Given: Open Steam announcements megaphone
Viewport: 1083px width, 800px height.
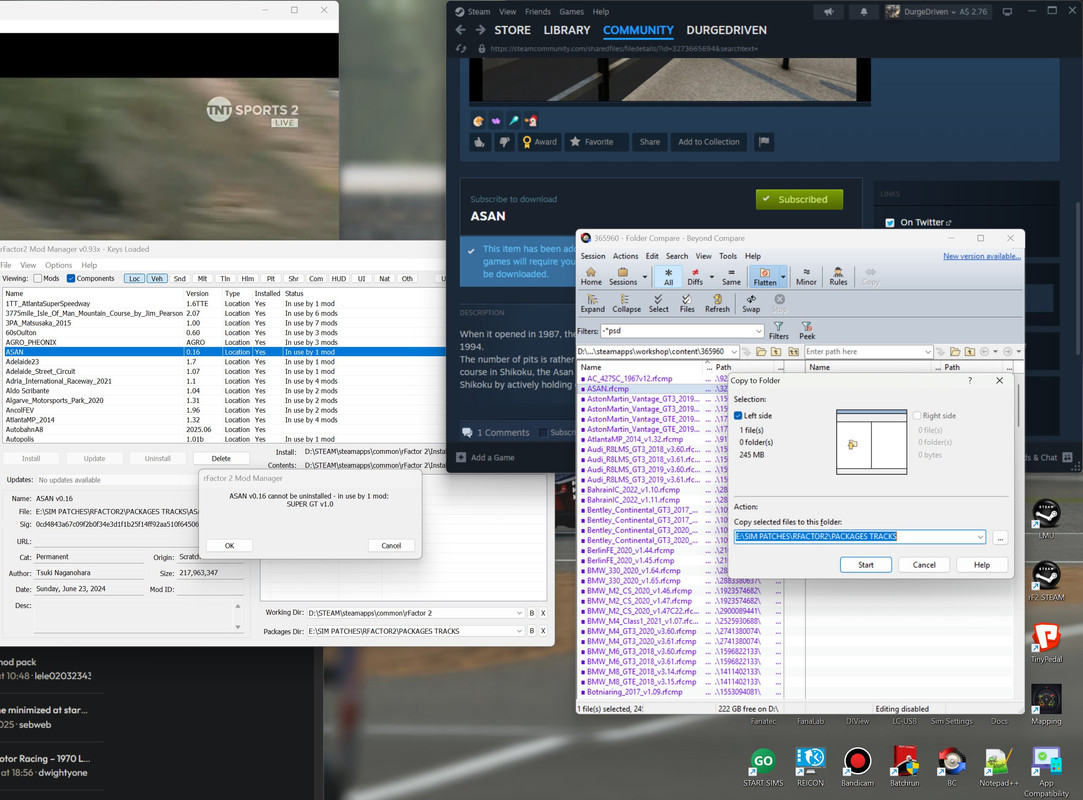Looking at the screenshot, I should pos(829,12).
